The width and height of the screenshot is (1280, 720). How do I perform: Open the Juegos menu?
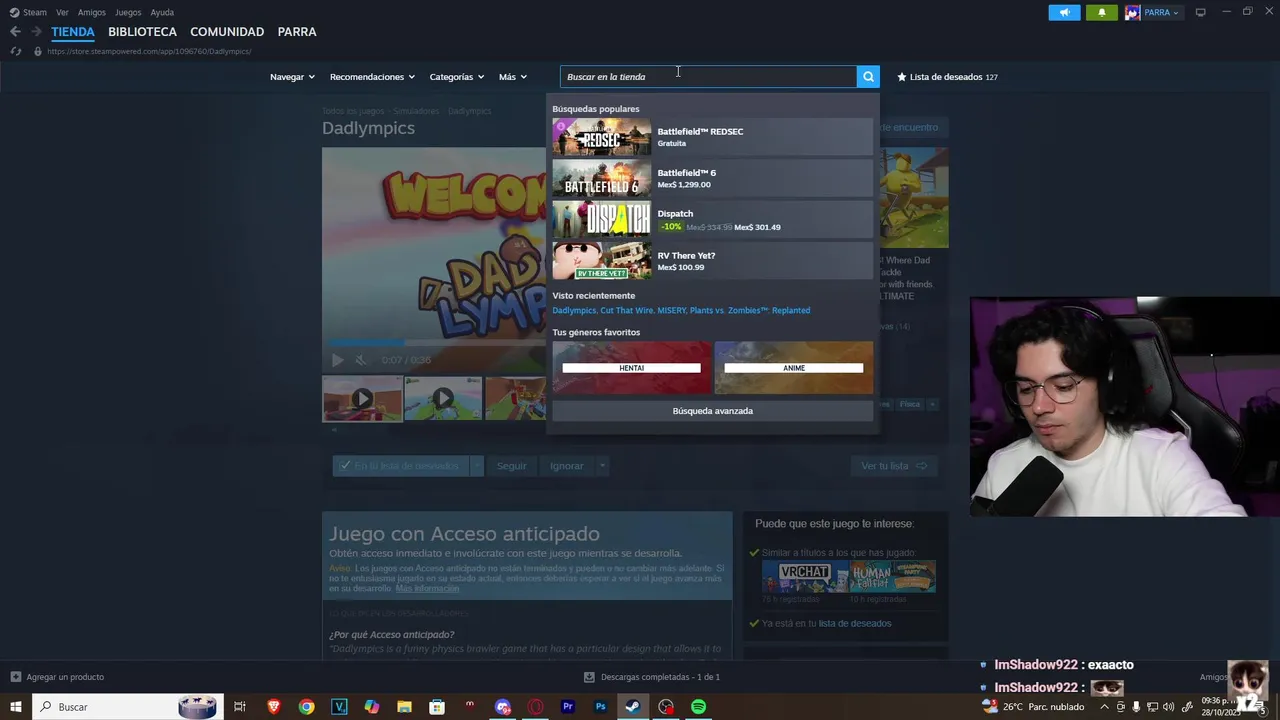tap(128, 12)
